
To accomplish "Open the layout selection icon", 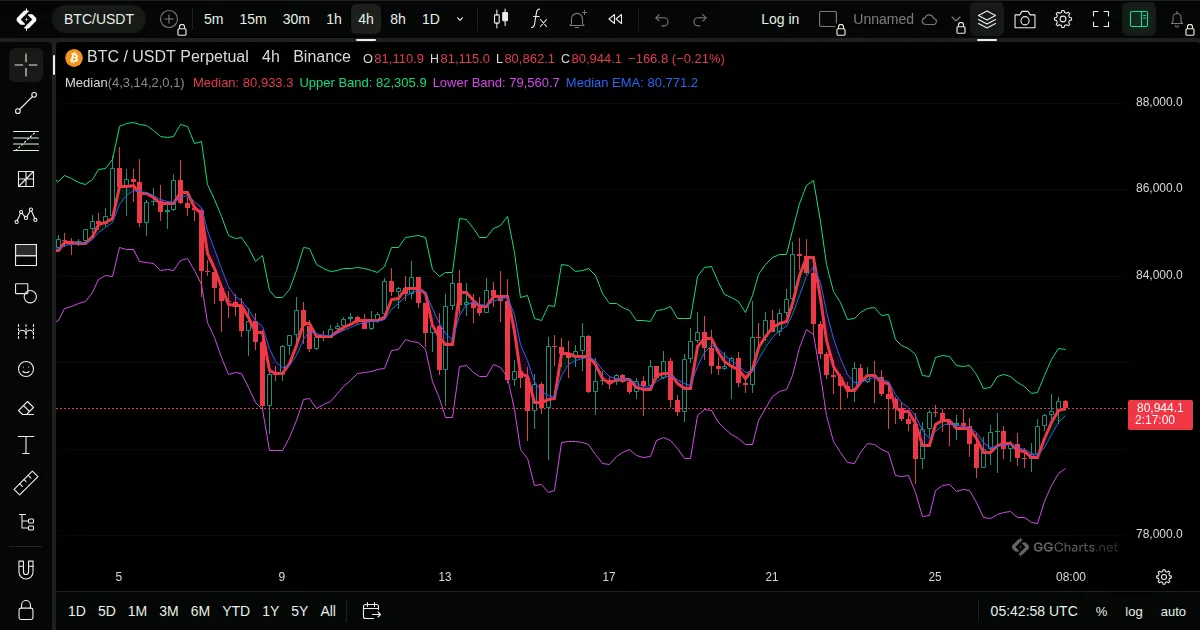I will pos(829,19).
